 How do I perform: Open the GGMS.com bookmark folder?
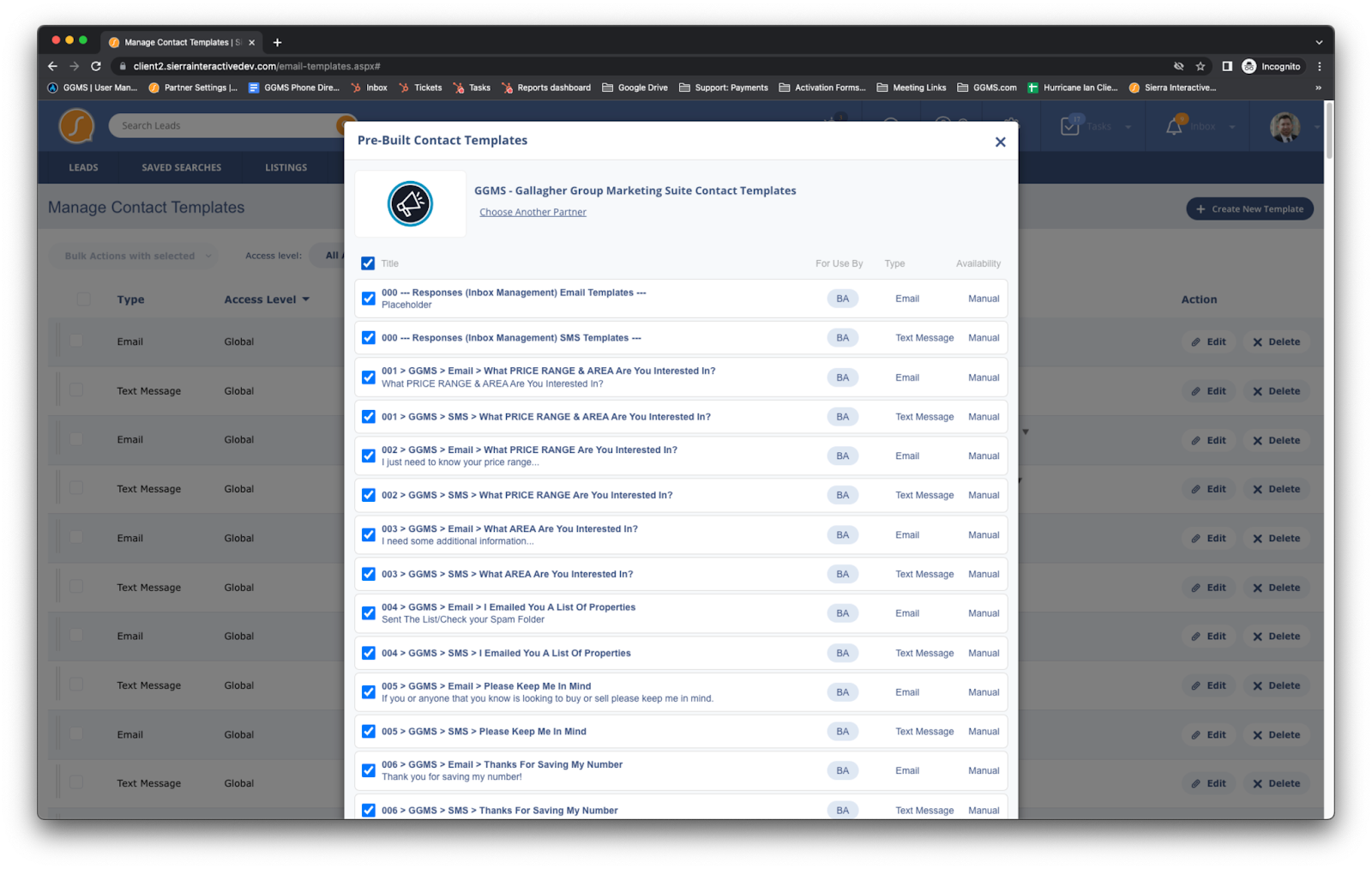click(x=987, y=88)
